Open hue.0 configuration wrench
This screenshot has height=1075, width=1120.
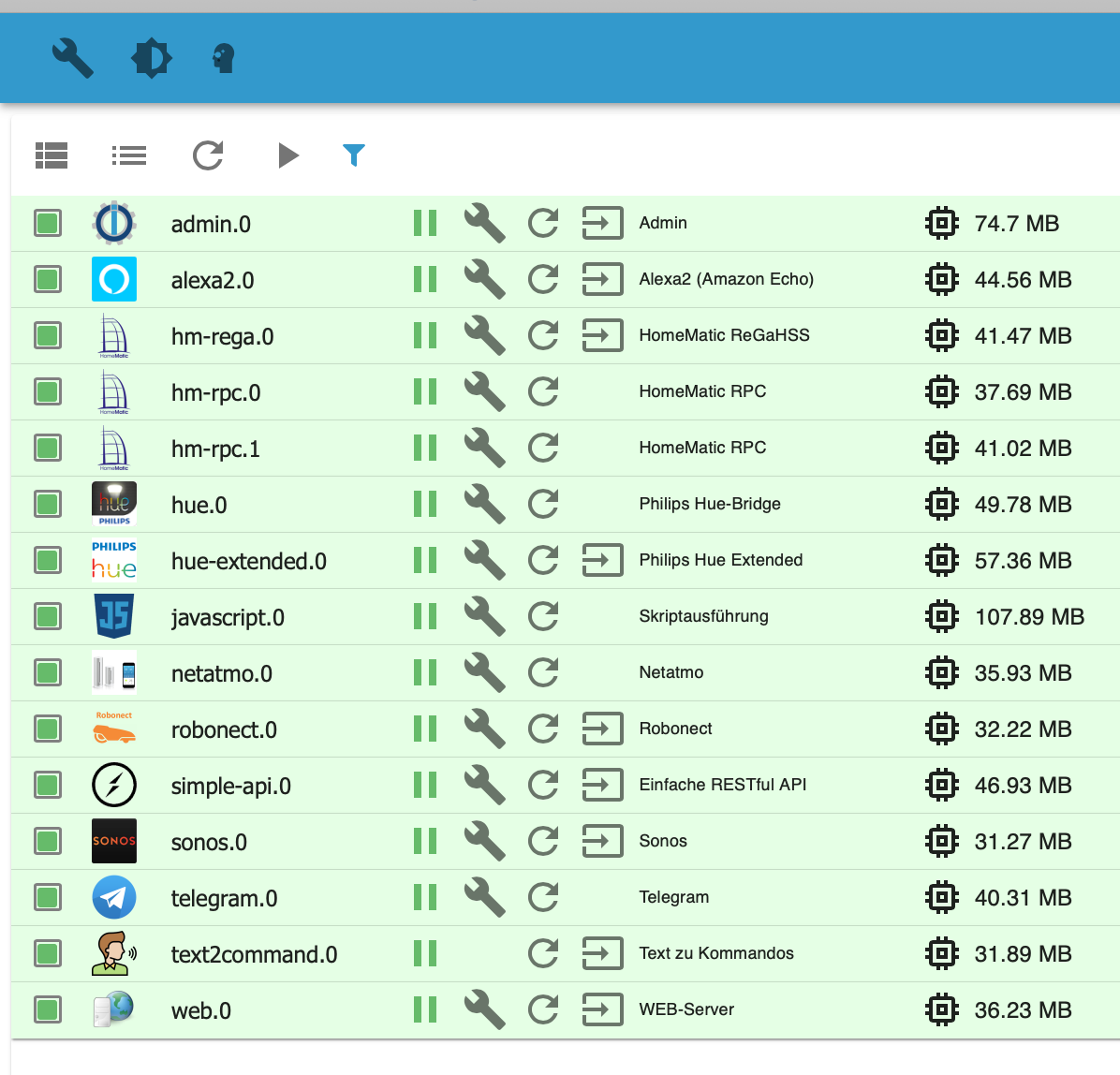[x=484, y=505]
